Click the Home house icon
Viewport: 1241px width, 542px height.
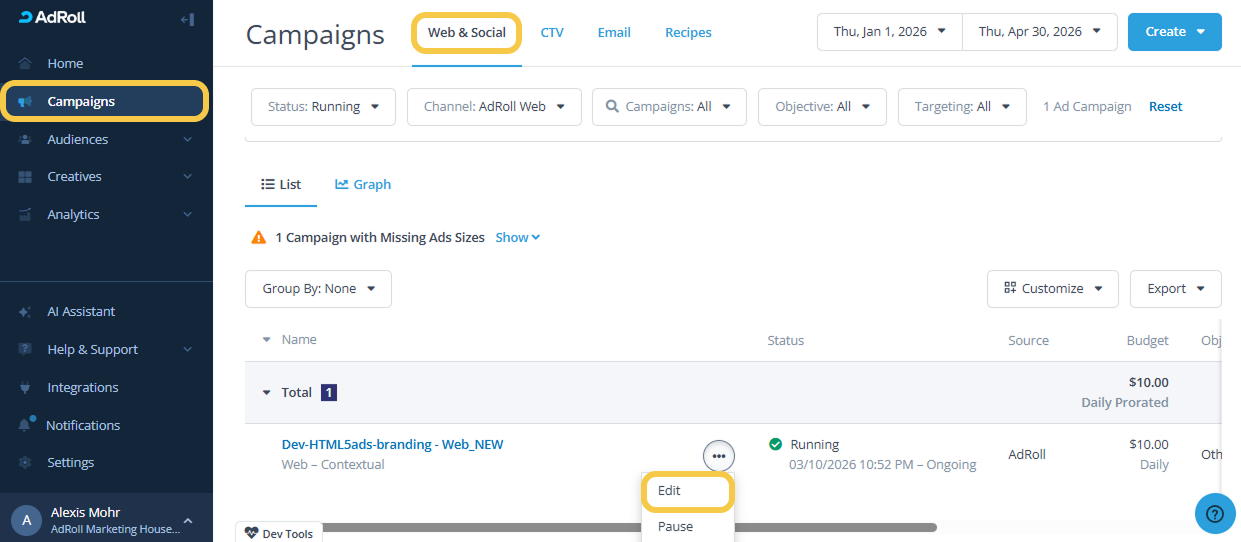coord(26,63)
